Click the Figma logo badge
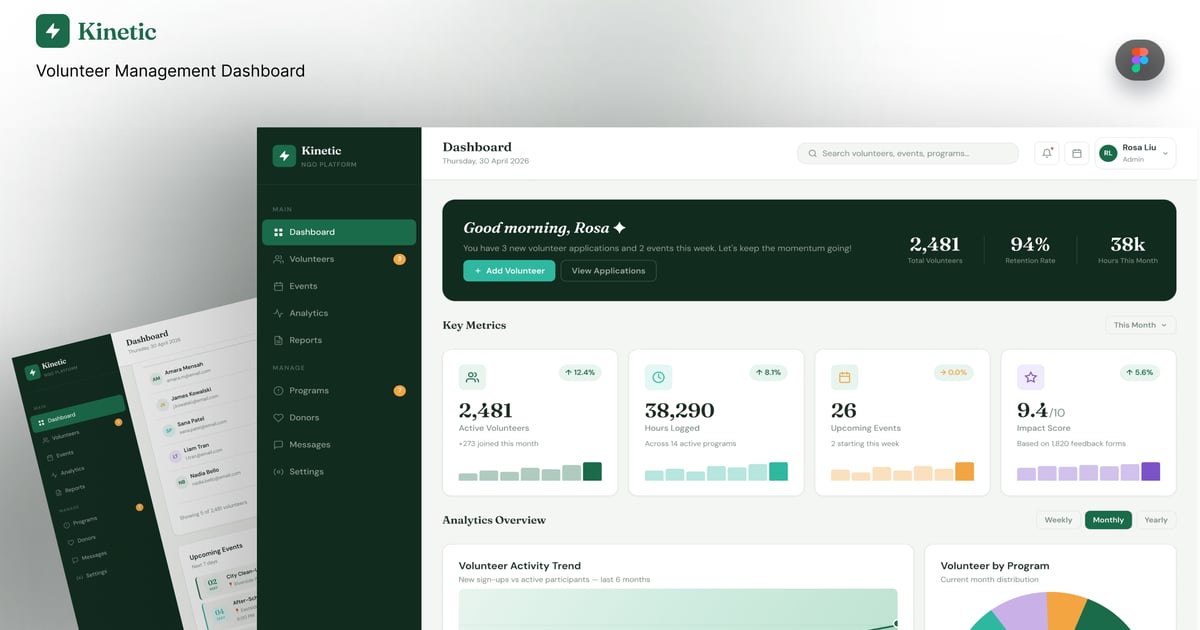This screenshot has height=630, width=1200. pos(1140,60)
